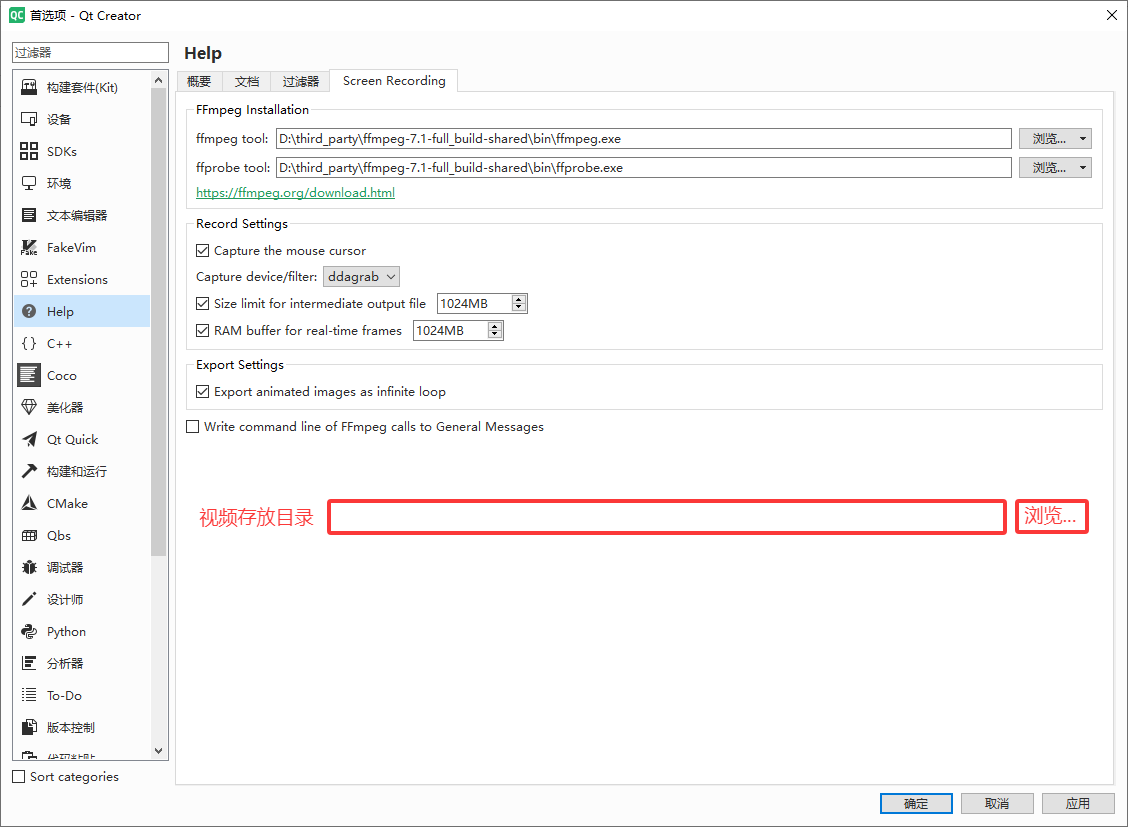The height and width of the screenshot is (827, 1128).
Task: Open the 构建套件(Kit) category icon
Action: (x=29, y=88)
